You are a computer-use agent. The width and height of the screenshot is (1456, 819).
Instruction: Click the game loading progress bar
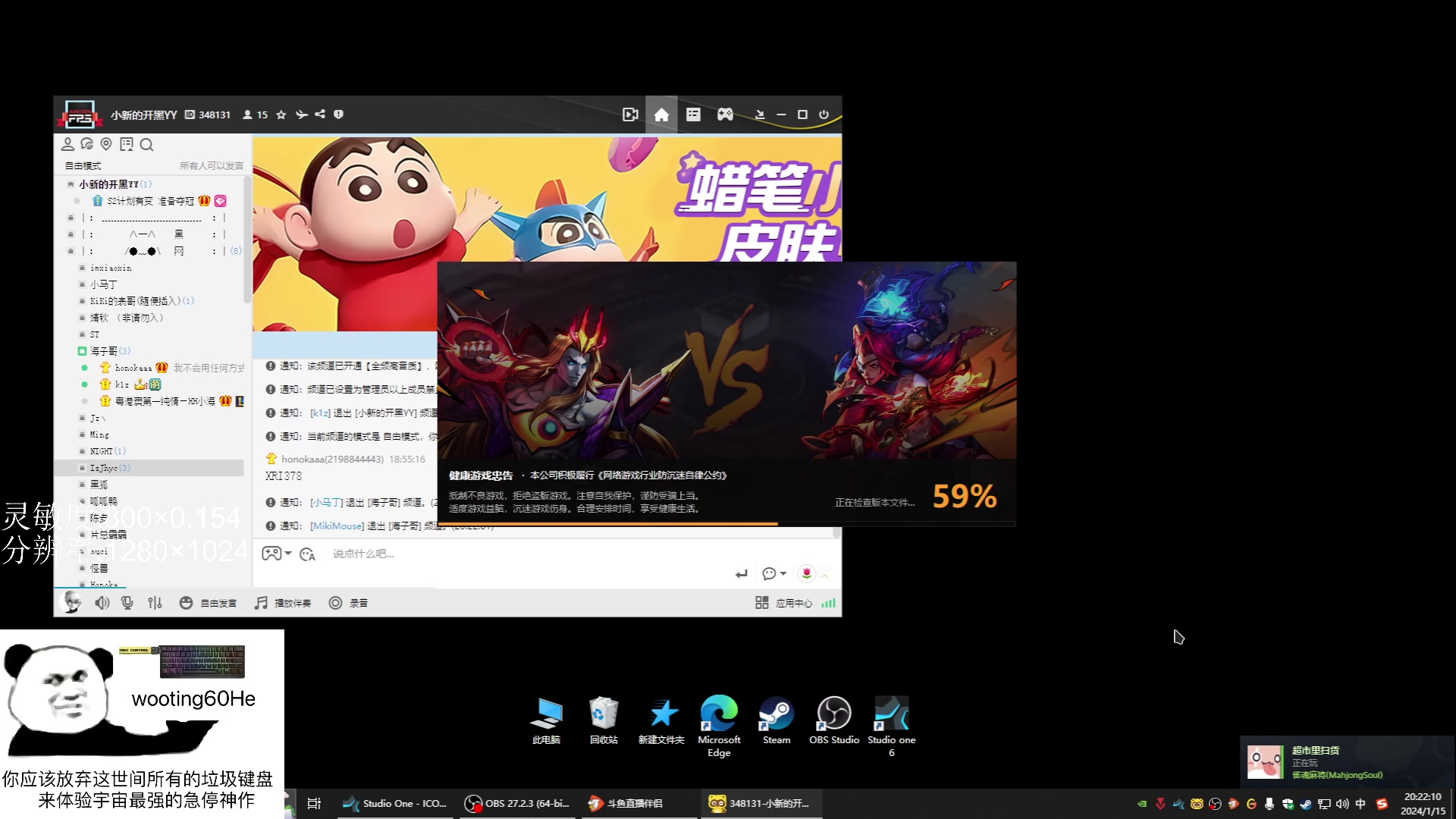tap(726, 523)
